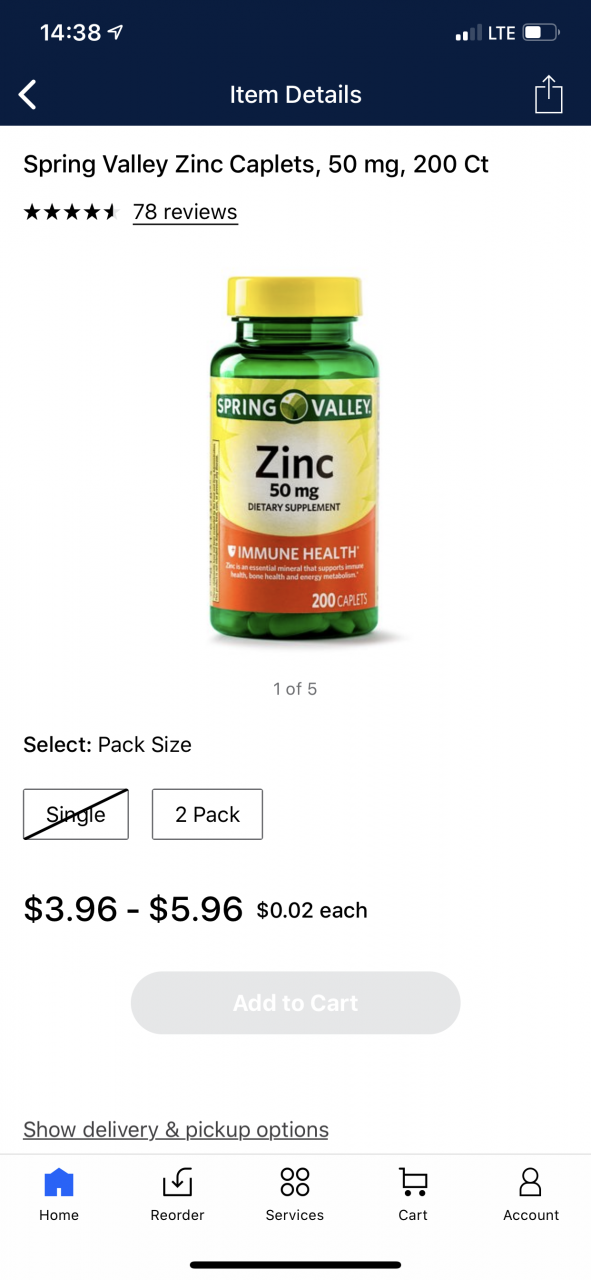Tap the Add to Cart button
The width and height of the screenshot is (591, 1280).
(x=295, y=1003)
